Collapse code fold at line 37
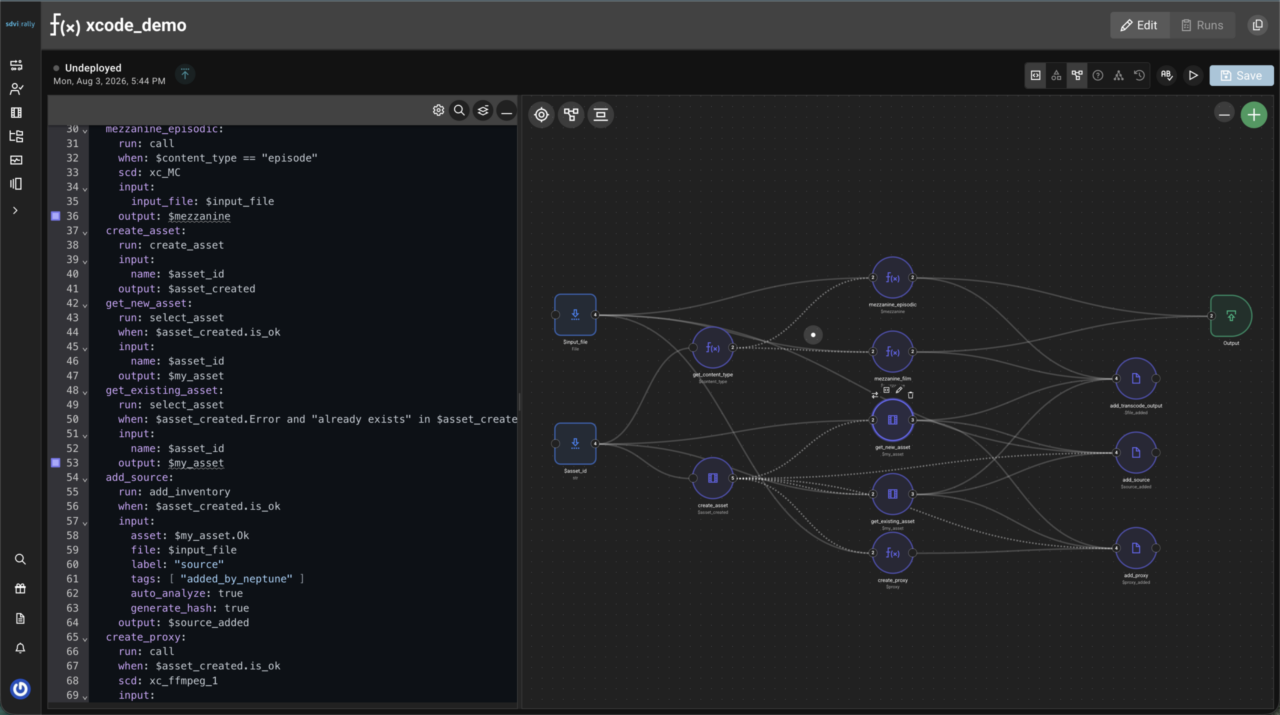This screenshot has width=1280, height=715. tap(85, 232)
